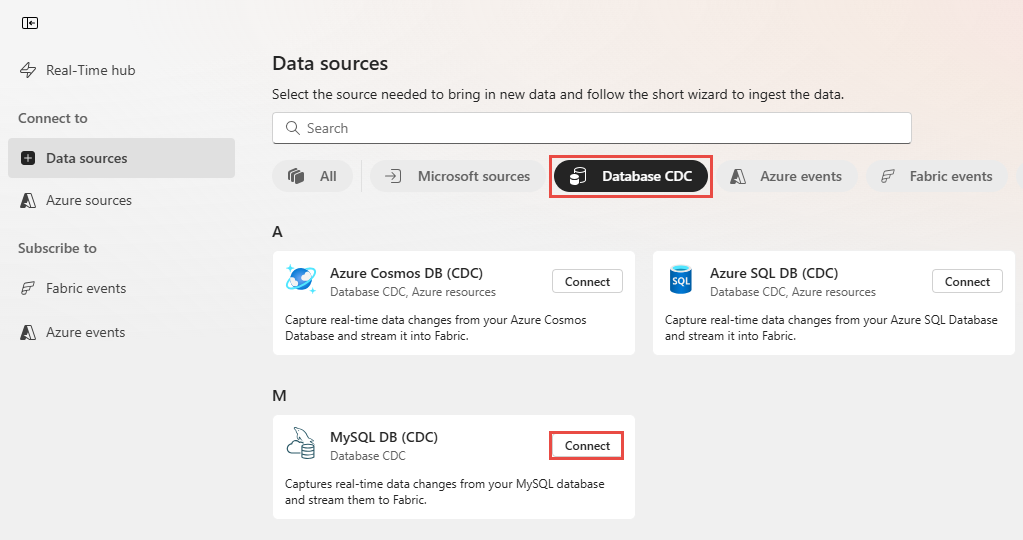Screen dimensions: 1023x540
Task: Click the Azure Cosmos DB icon
Action: pos(300,279)
